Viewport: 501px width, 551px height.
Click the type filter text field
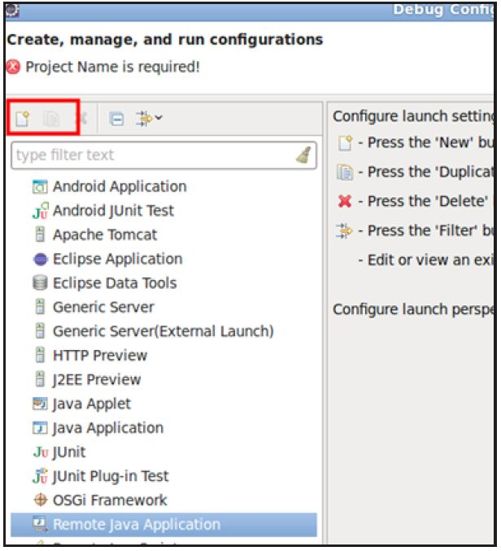[x=164, y=155]
